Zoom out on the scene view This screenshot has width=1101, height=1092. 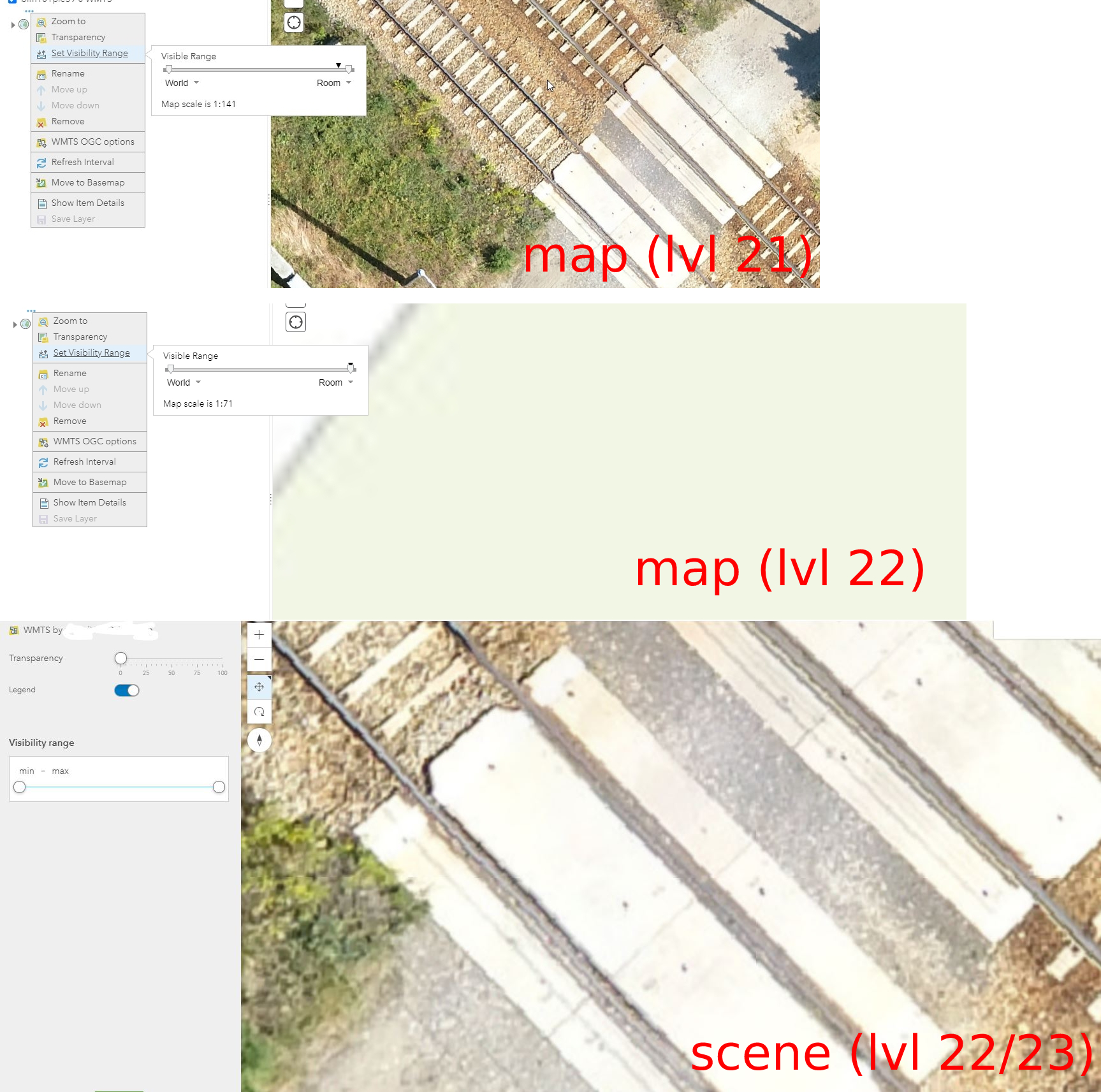[259, 659]
